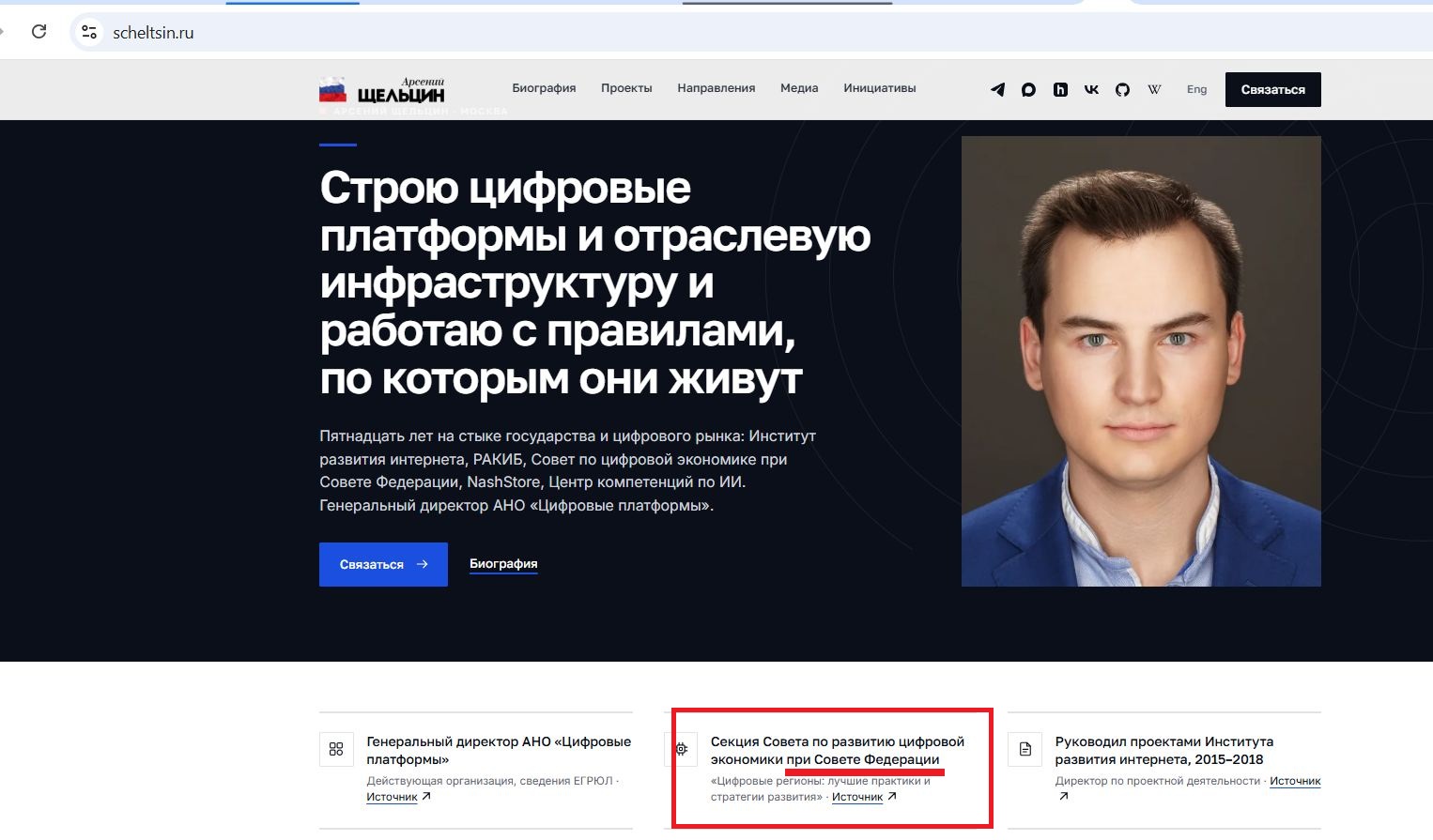The height and width of the screenshot is (840, 1433).
Task: Switch site language with the Eng link
Action: tap(1196, 90)
